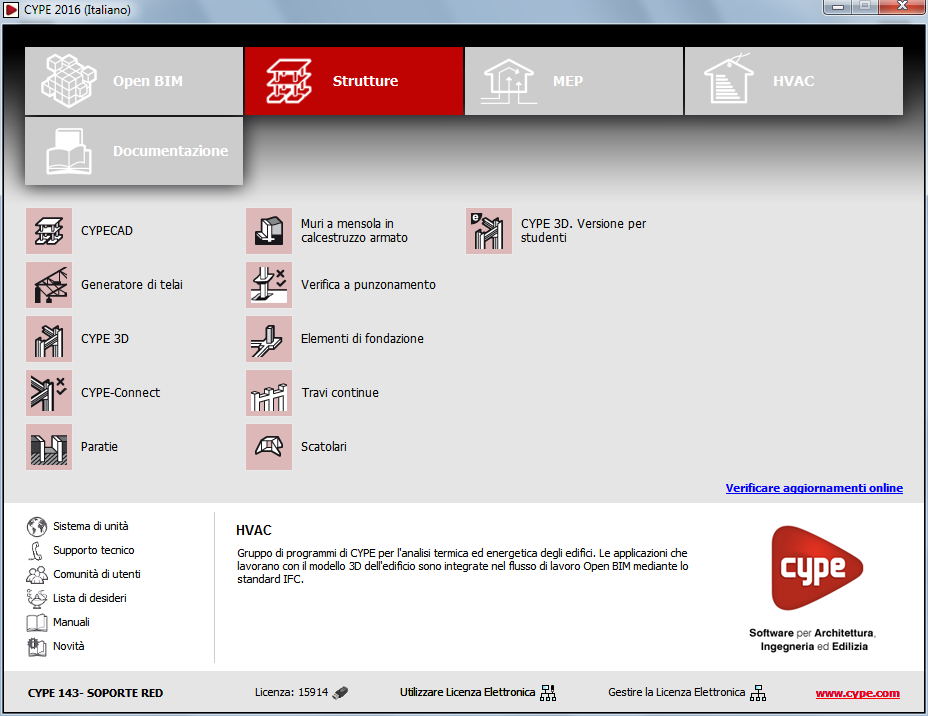Select the Strutture tab
This screenshot has height=716, width=928.
(354, 81)
